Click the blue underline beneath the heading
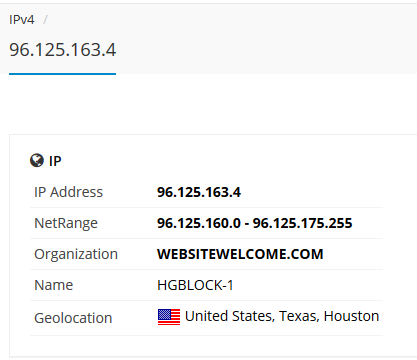 click(x=63, y=74)
